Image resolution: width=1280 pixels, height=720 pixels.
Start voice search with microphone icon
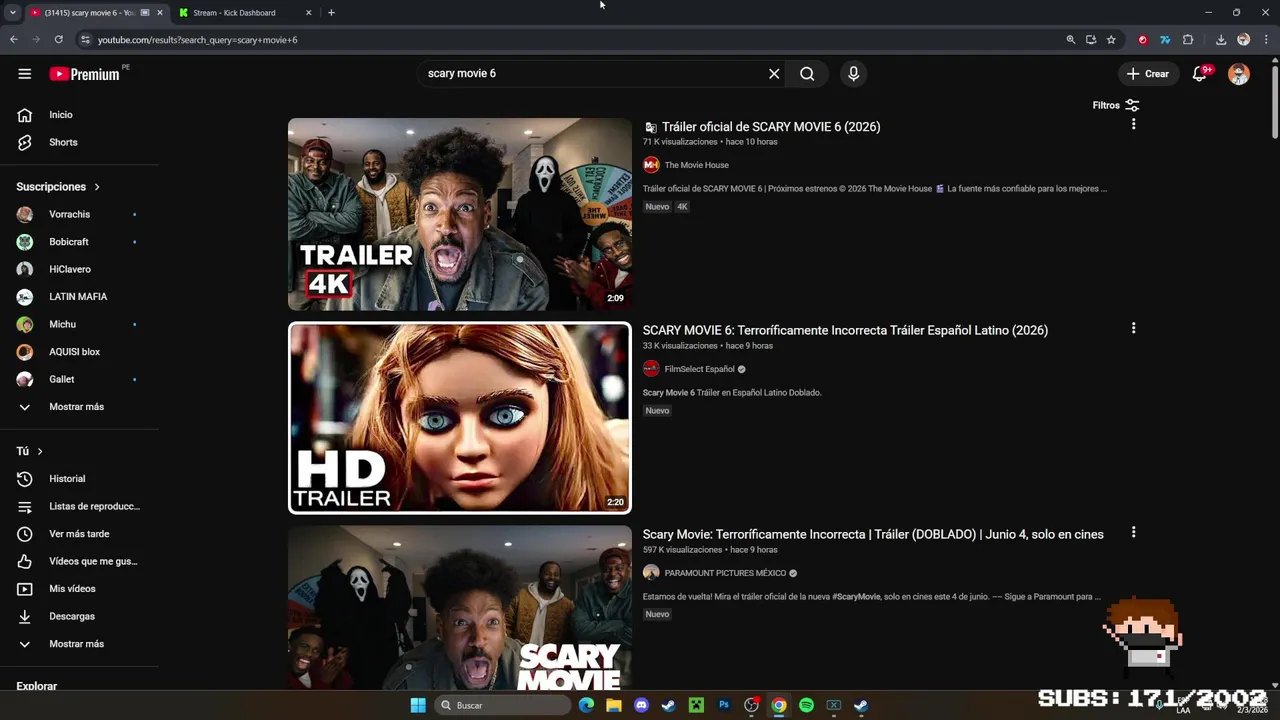point(853,74)
